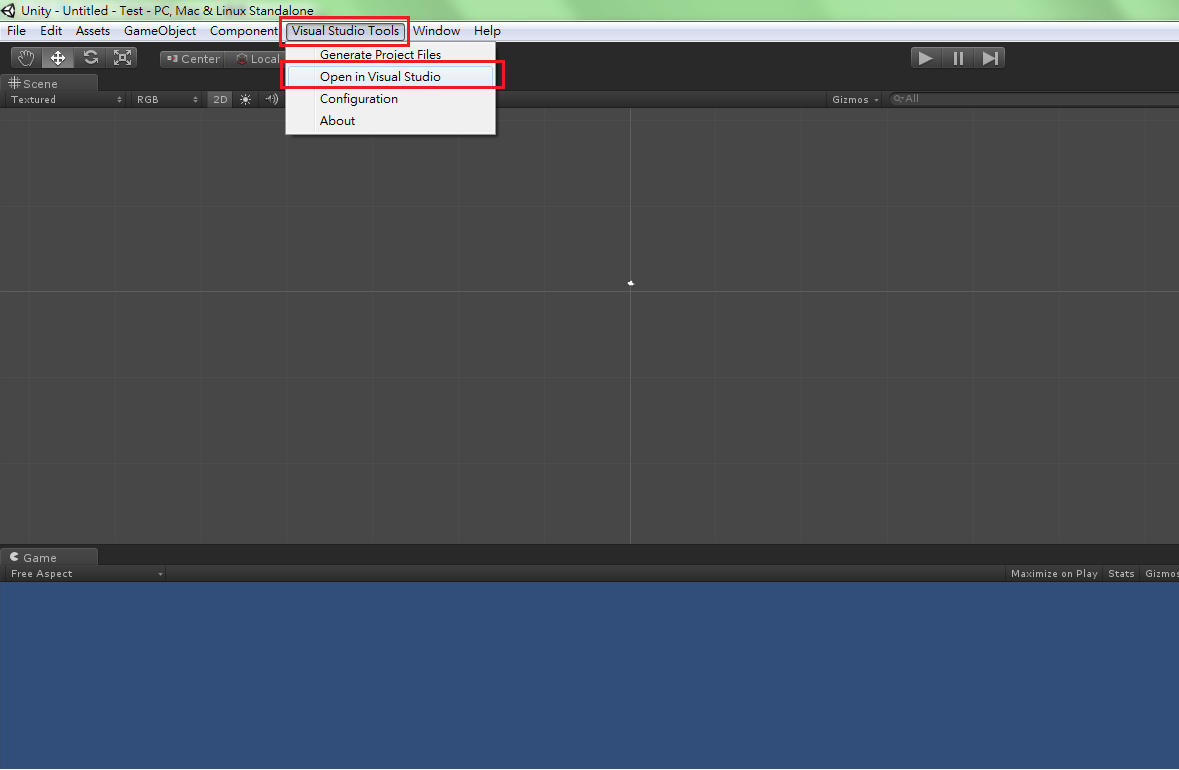Mute scene audio via speaker icon
Image resolution: width=1179 pixels, height=770 pixels.
[271, 99]
